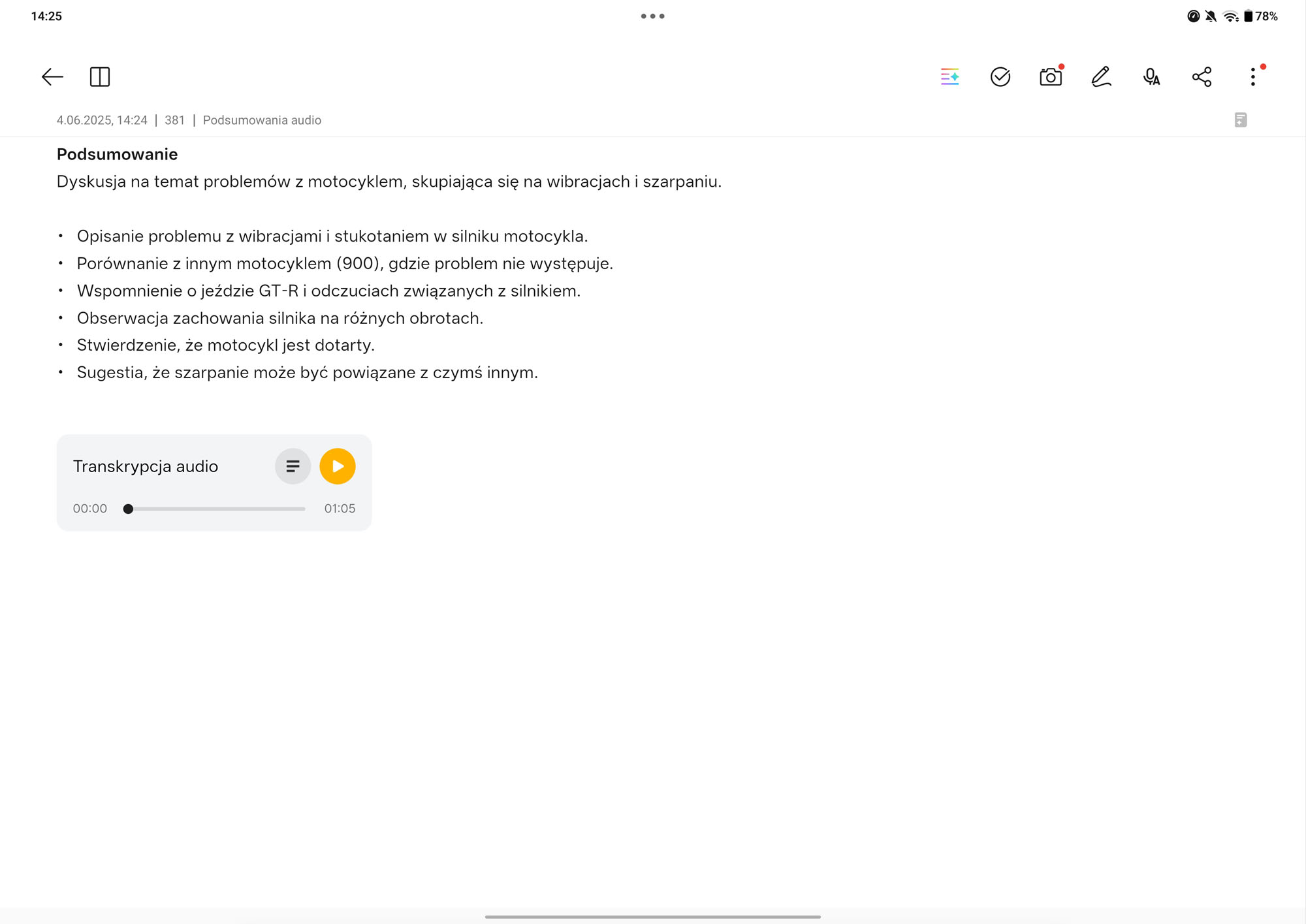Click bullet Opisanie problemu z wibracjami
The image size is (1306, 924).
pyautogui.click(x=332, y=236)
